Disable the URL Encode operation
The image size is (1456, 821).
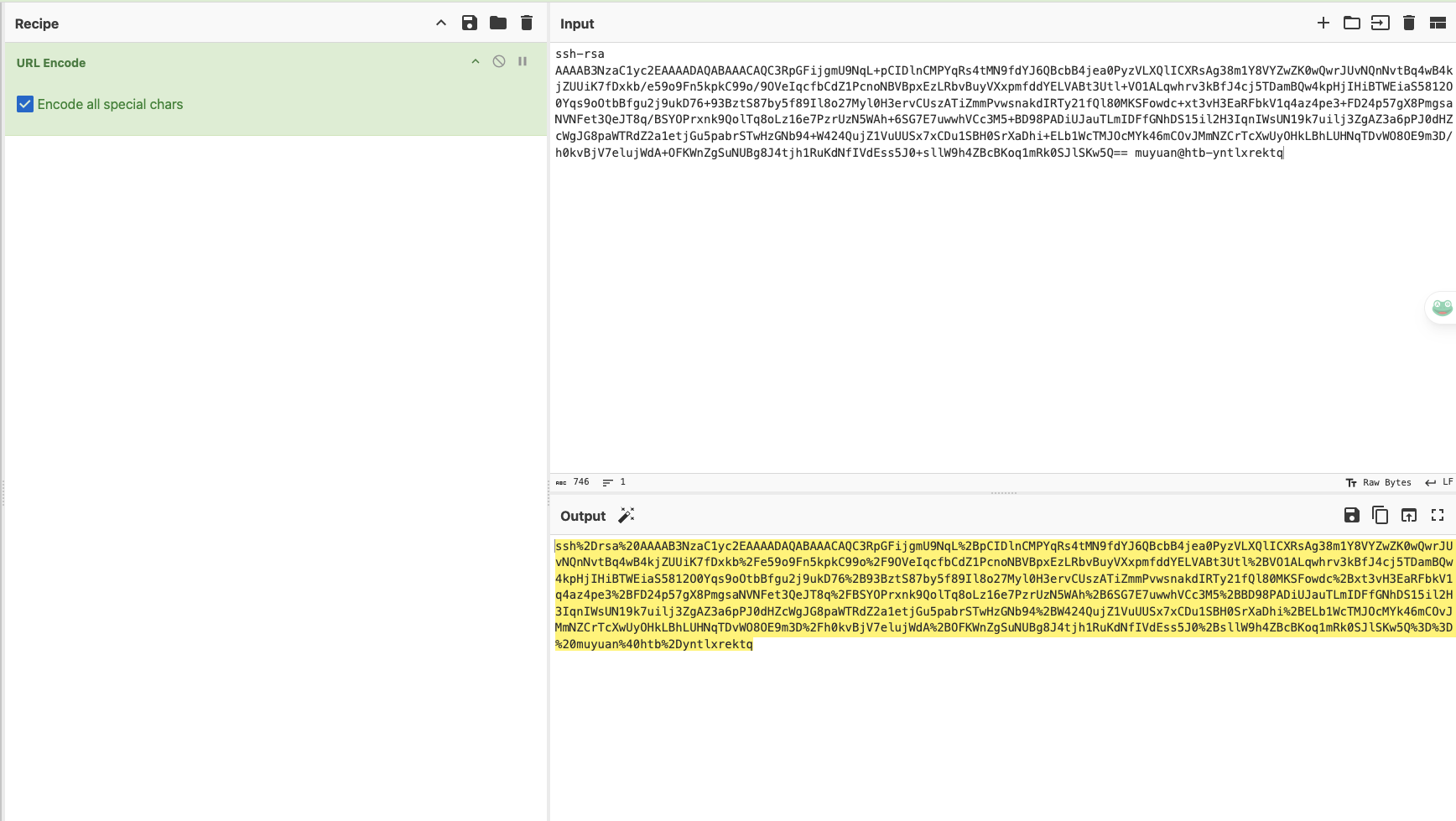(499, 62)
